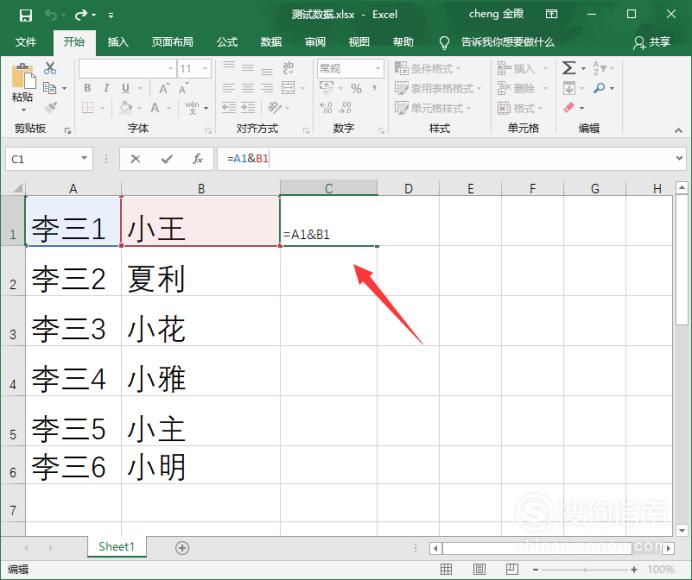Click Cancel X in formula bar
Image resolution: width=692 pixels, height=580 pixels.
[x=135, y=159]
